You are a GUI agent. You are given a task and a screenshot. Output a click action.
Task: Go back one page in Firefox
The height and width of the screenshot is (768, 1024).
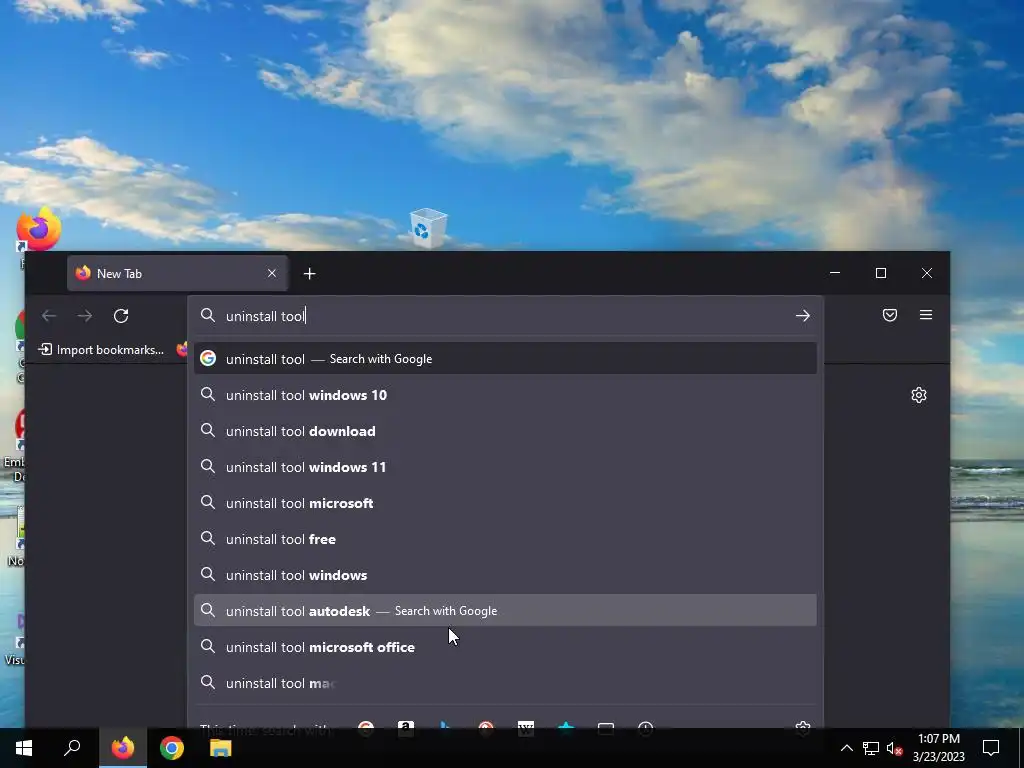[49, 316]
